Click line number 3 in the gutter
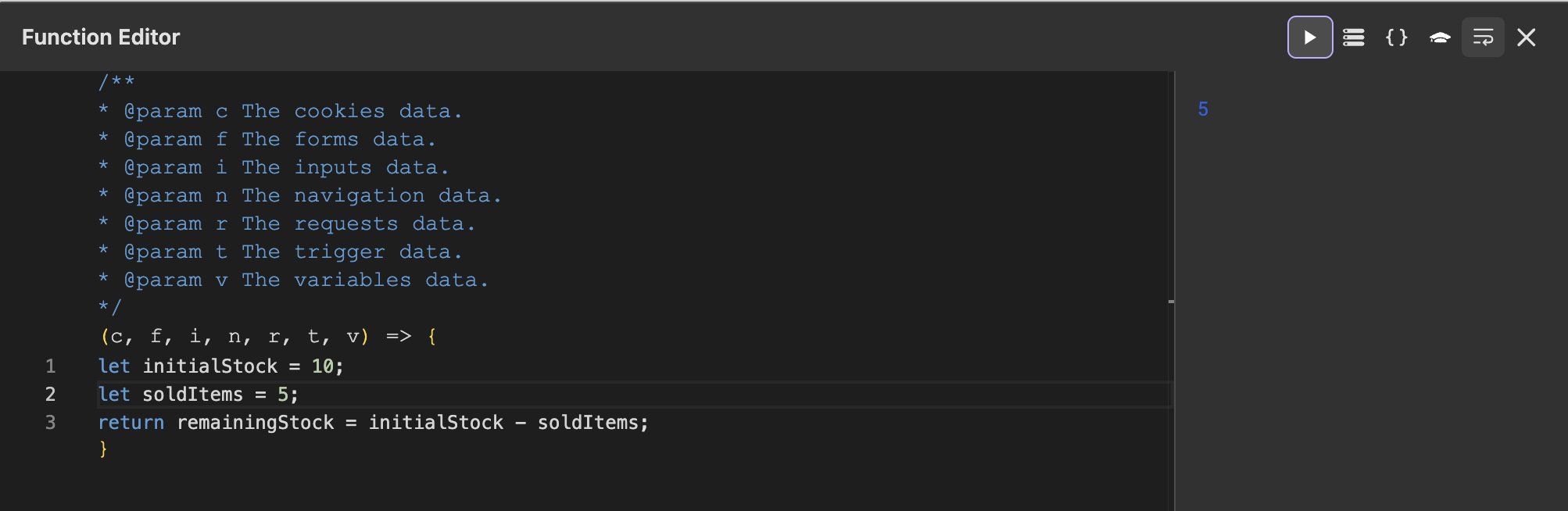Image resolution: width=1568 pixels, height=511 pixels. pos(51,423)
